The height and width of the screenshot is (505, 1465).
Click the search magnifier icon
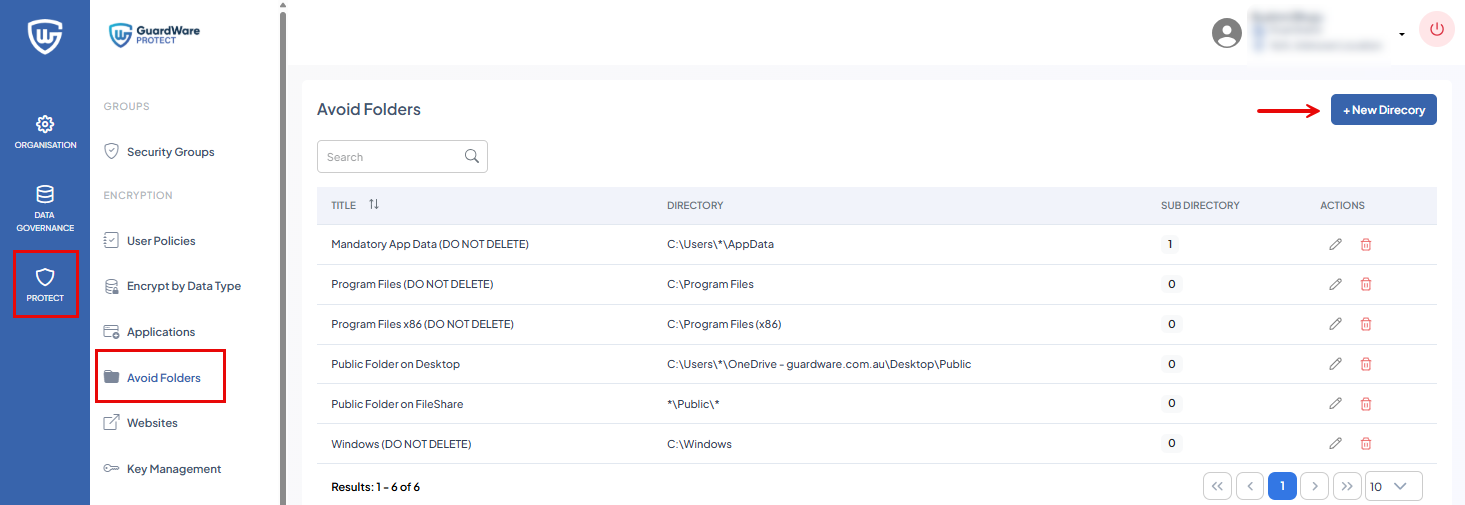point(472,156)
